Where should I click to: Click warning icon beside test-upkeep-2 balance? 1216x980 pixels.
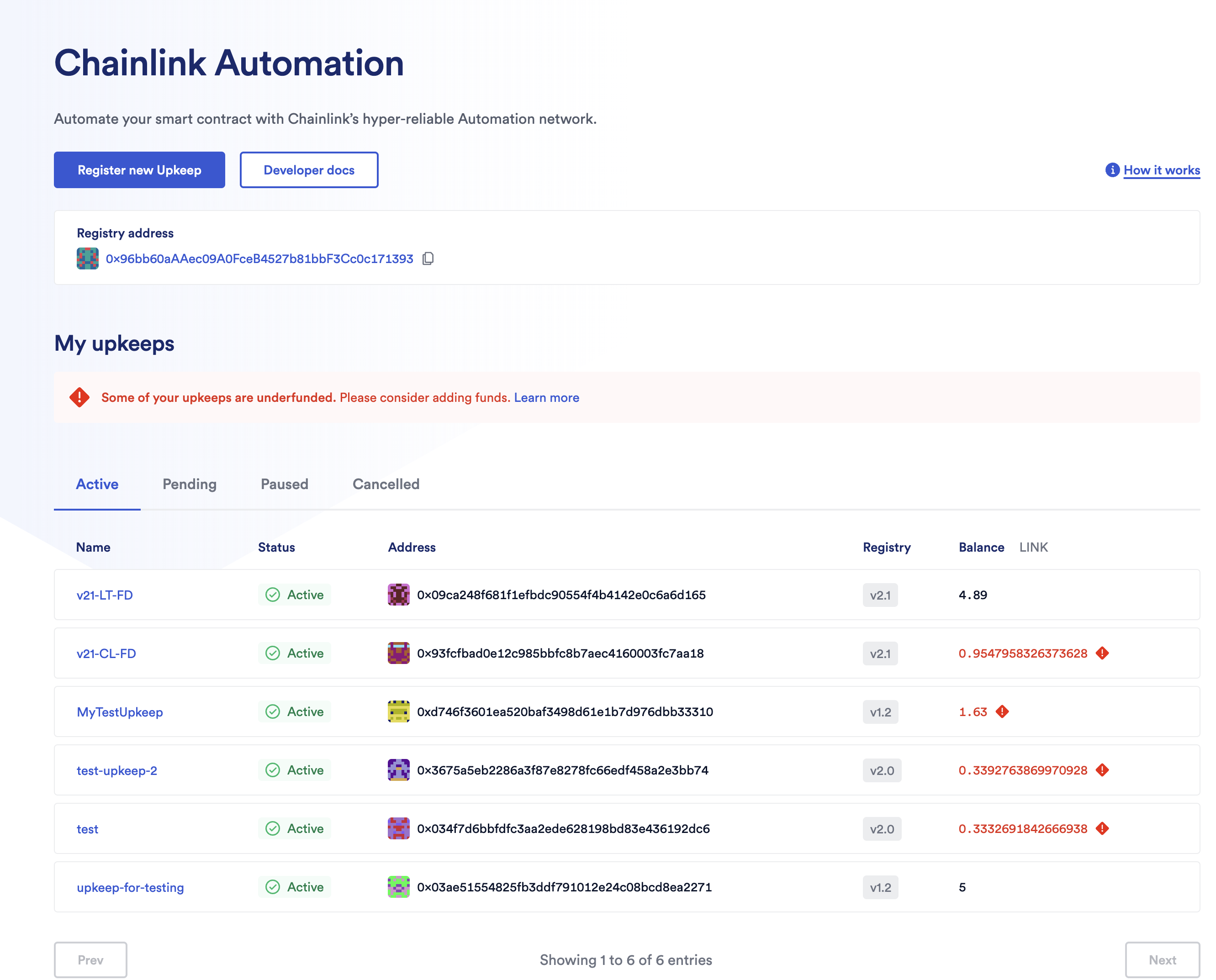[x=1102, y=770]
